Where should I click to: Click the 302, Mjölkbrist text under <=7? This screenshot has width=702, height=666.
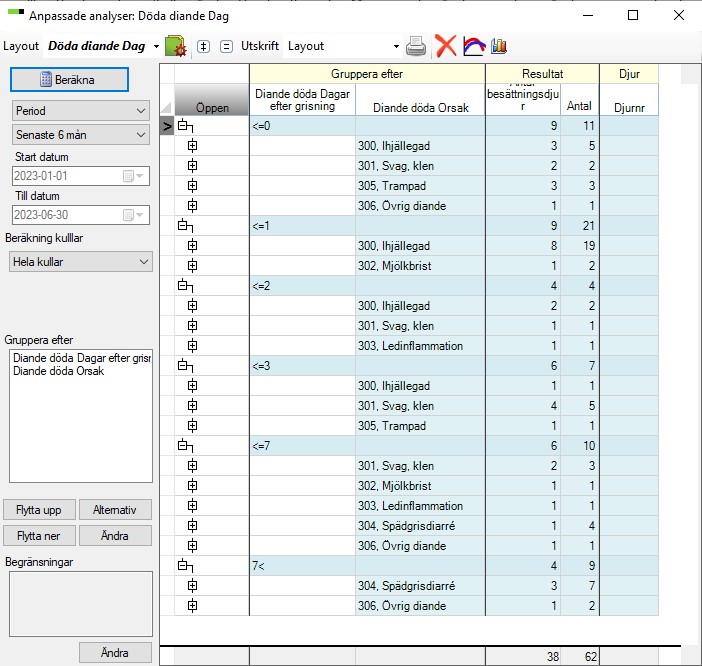394,486
